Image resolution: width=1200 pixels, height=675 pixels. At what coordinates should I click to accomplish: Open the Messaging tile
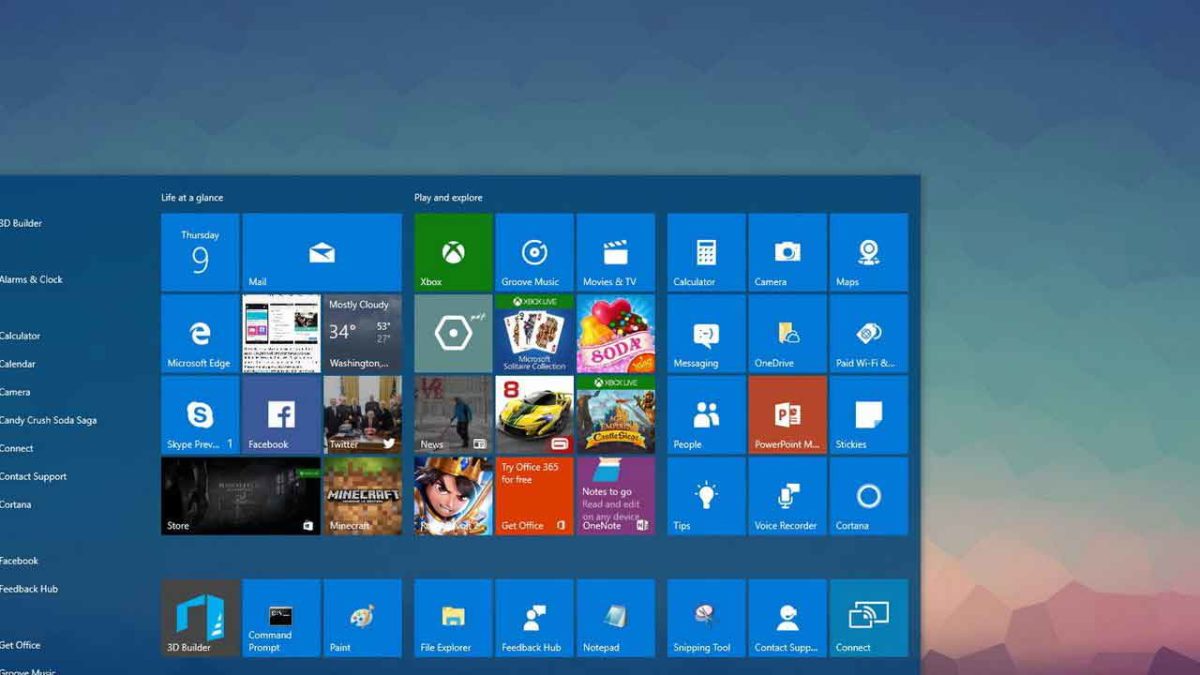click(706, 333)
